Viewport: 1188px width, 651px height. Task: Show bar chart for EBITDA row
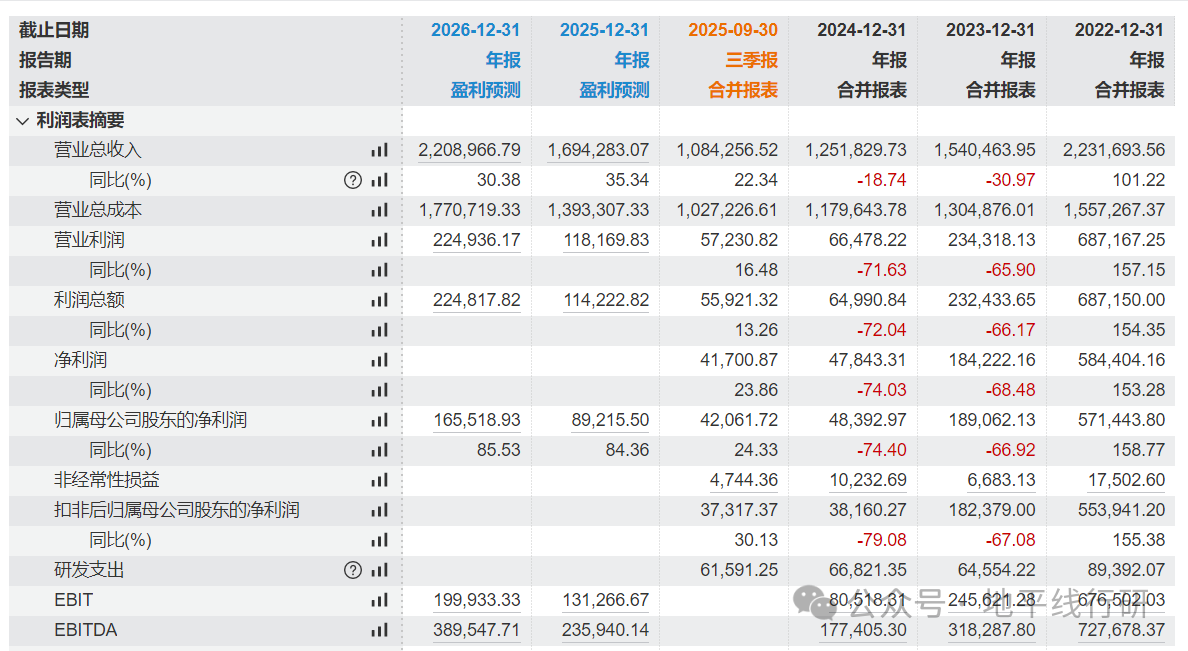coord(379,630)
